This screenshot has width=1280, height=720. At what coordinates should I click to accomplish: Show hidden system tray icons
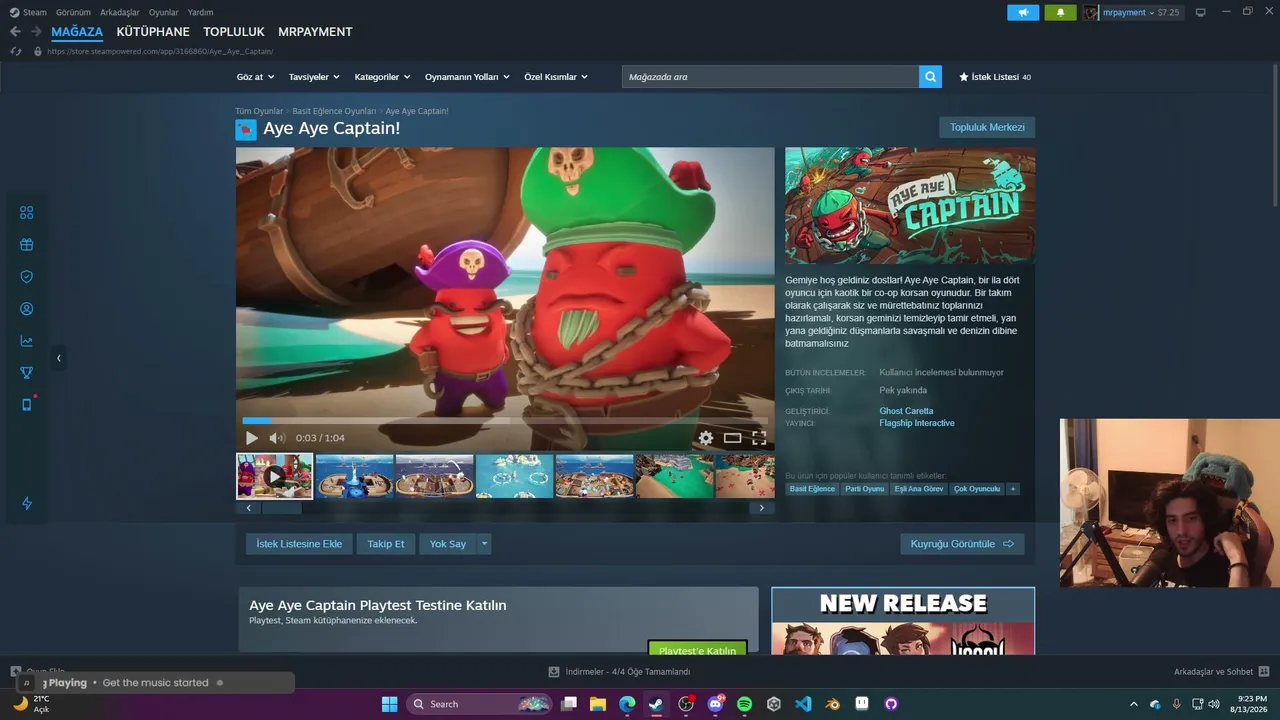click(1133, 704)
